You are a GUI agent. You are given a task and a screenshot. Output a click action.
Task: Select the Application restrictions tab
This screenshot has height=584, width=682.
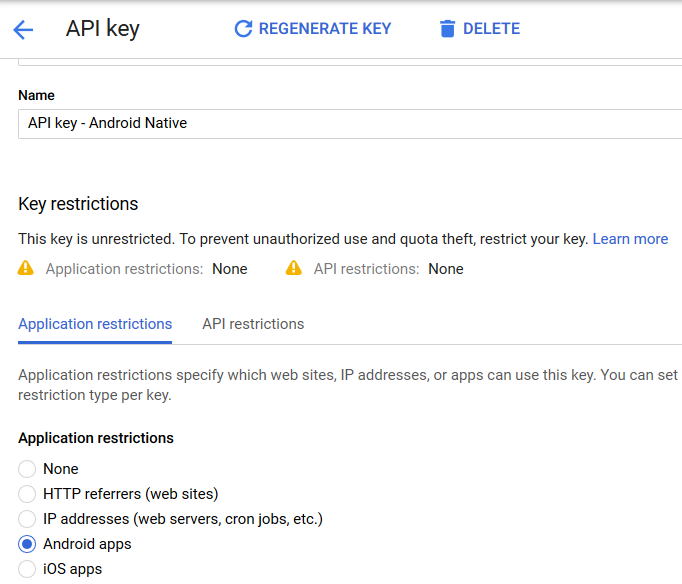coord(95,324)
